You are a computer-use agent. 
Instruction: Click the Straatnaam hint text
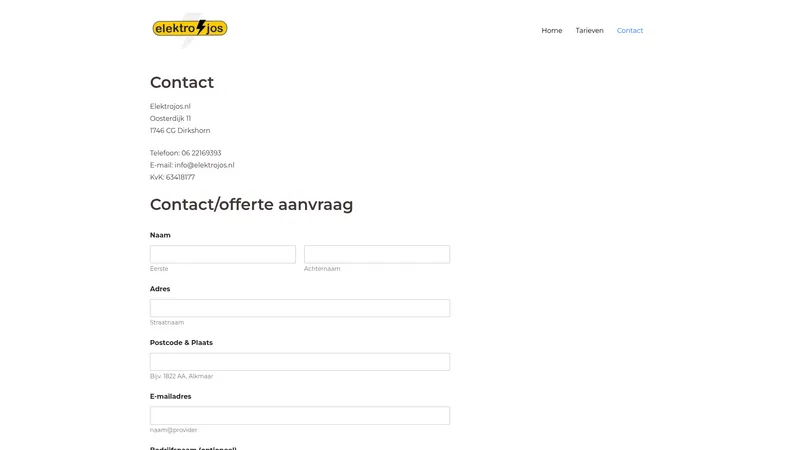167,322
